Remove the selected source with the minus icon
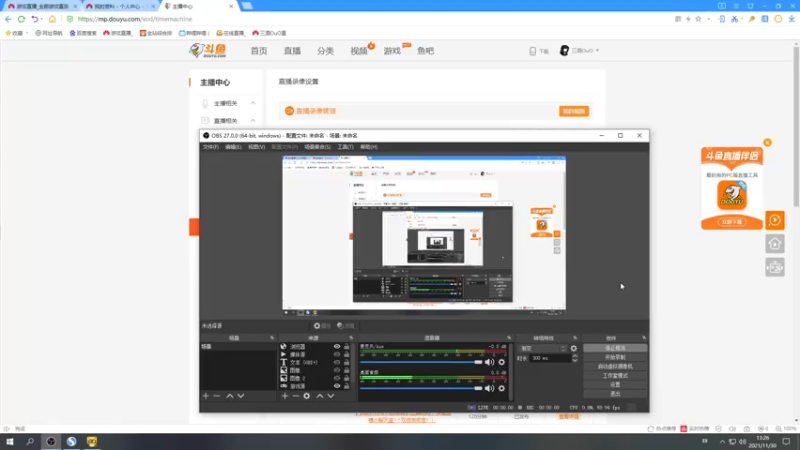This screenshot has height=450, width=800. click(295, 396)
